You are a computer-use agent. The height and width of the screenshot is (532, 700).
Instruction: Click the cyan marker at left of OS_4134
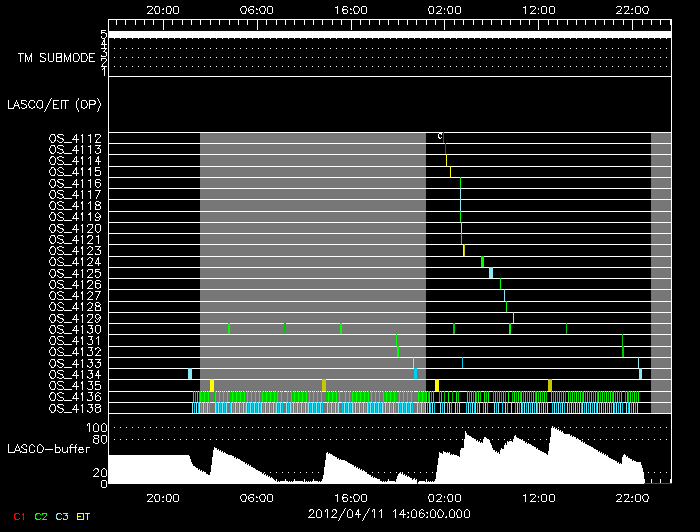[189, 374]
